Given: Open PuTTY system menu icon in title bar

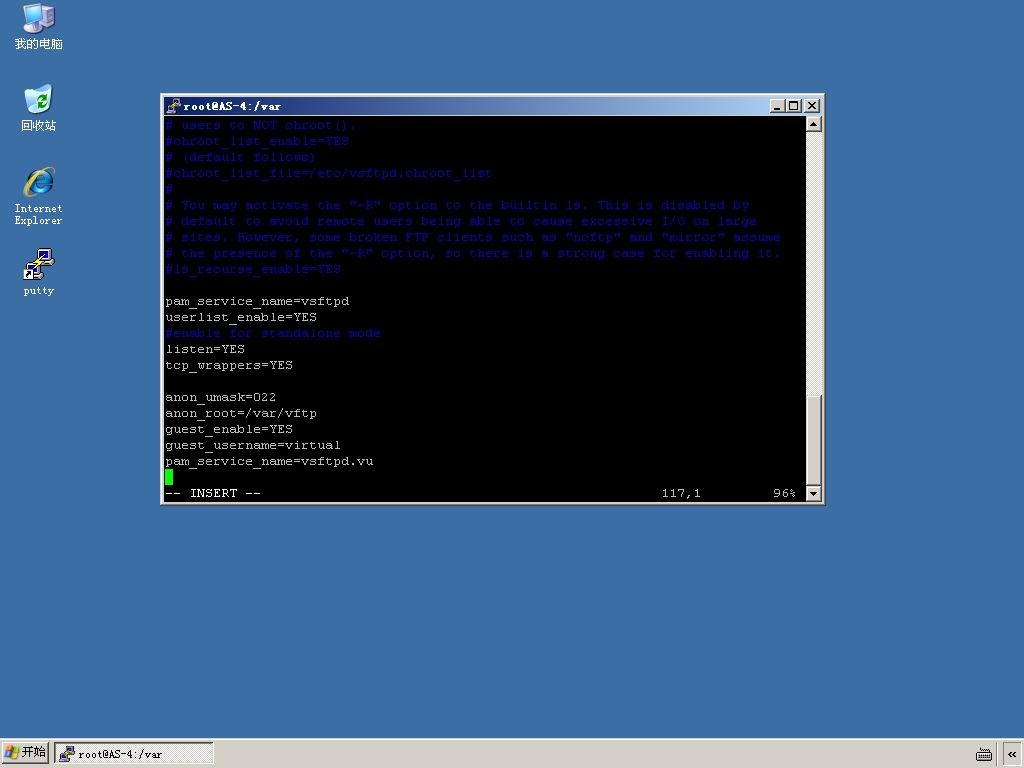Looking at the screenshot, I should pos(173,106).
